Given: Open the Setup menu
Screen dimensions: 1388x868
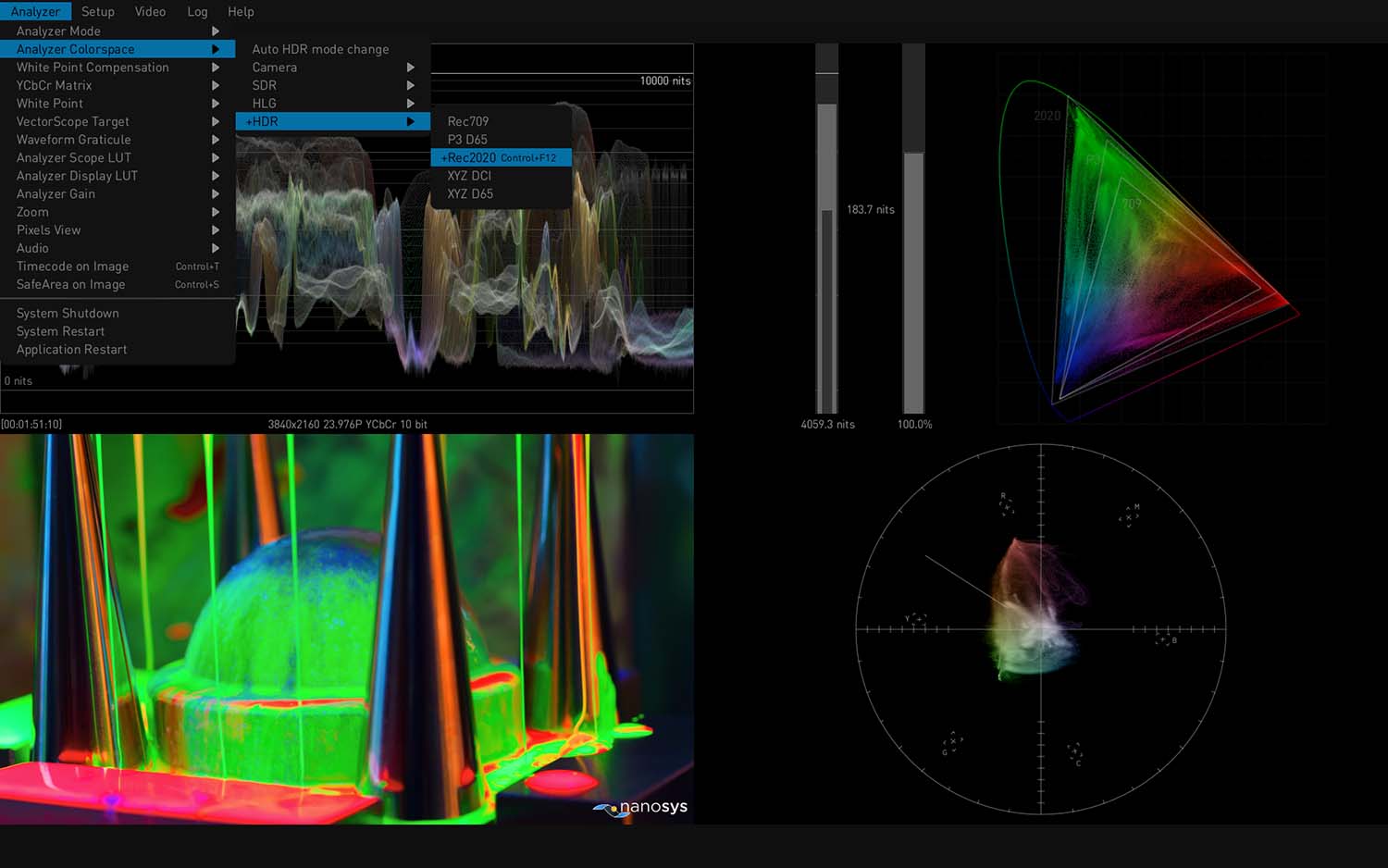Looking at the screenshot, I should point(97,12).
